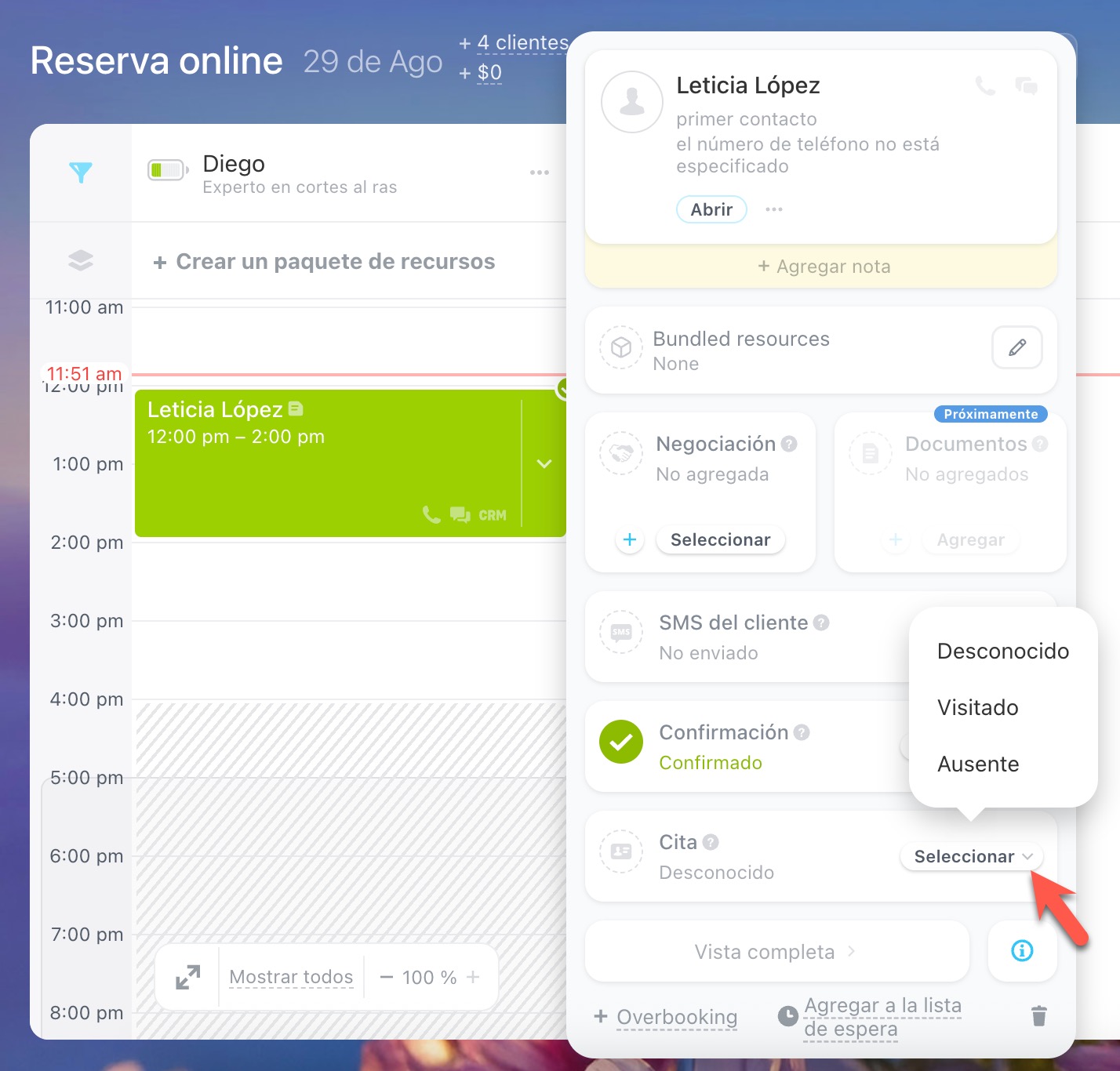This screenshot has width=1120, height=1071.
Task: Click chat icon on green appointment
Action: pyautogui.click(x=460, y=514)
